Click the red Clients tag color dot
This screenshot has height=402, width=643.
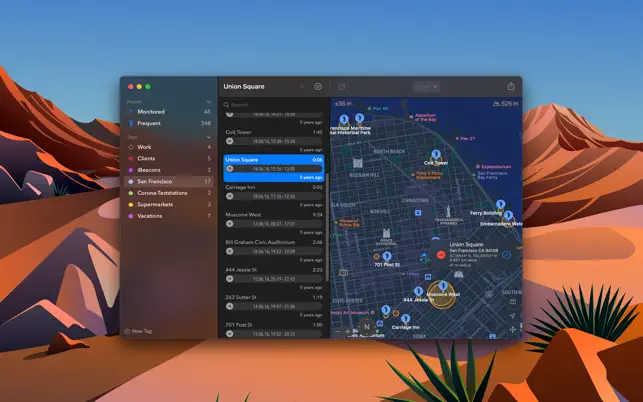pyautogui.click(x=131, y=158)
